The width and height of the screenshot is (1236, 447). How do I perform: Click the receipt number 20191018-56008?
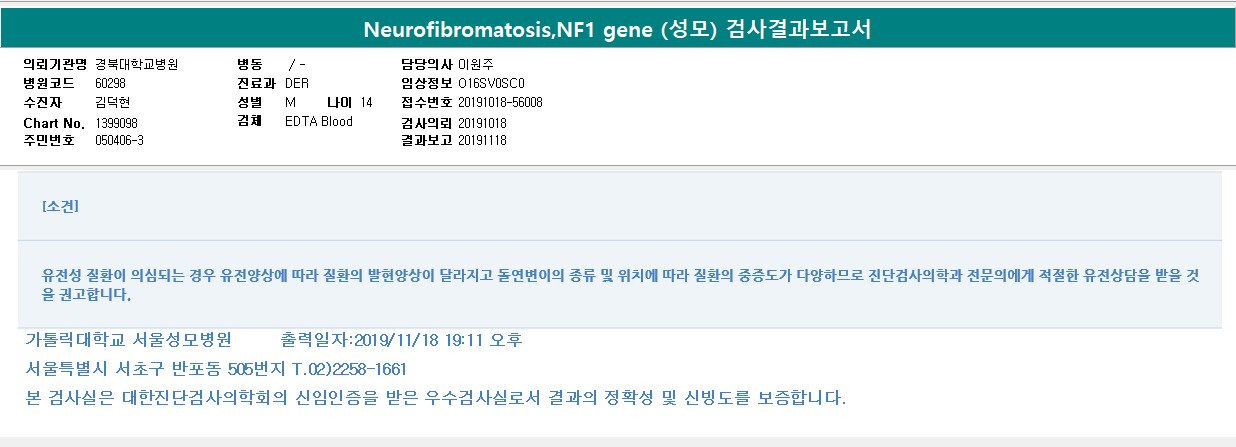500,103
